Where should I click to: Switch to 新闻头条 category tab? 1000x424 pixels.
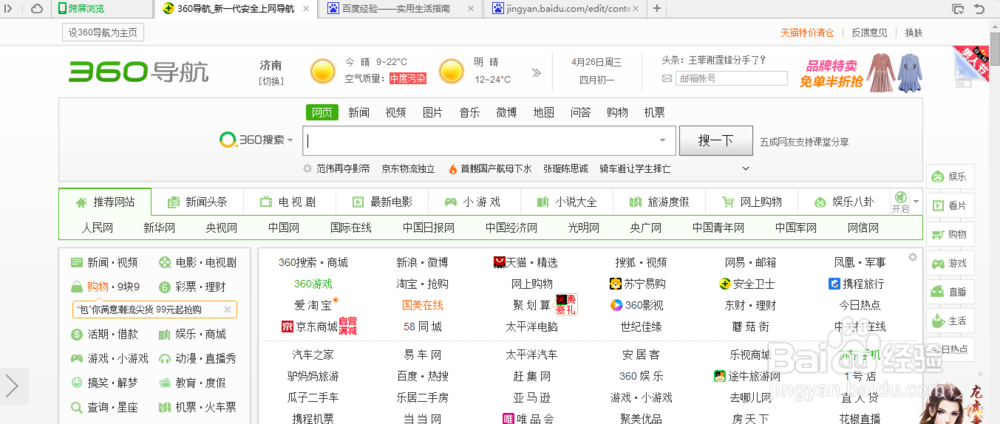[x=198, y=202]
